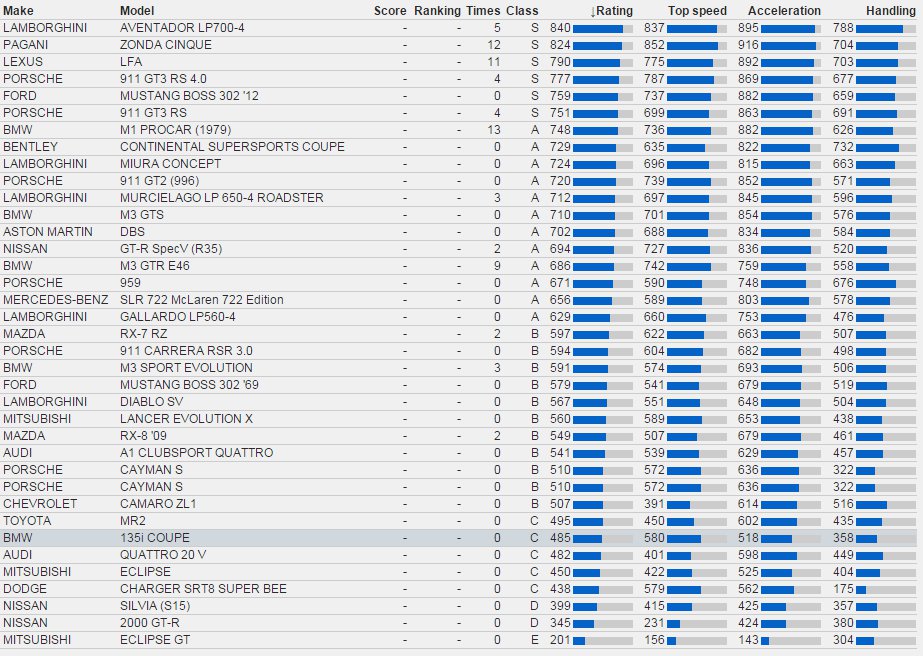Click the handling value 788
The height and width of the screenshot is (656, 923).
(x=843, y=28)
